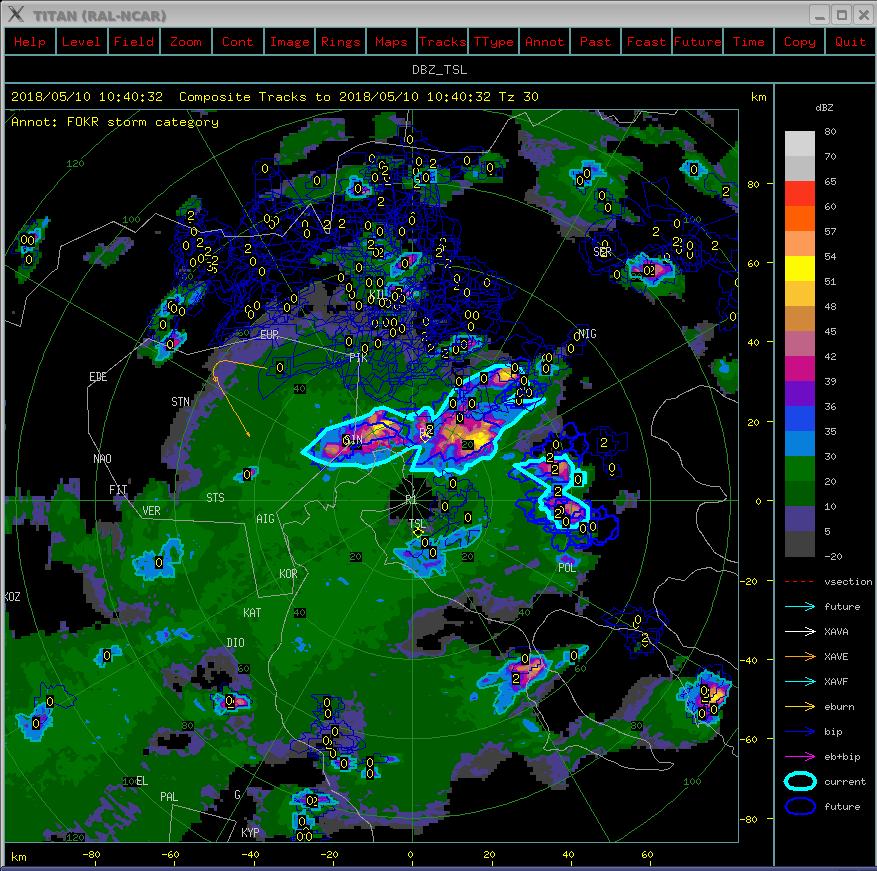This screenshot has width=877, height=871.
Task: Click the Zoom menu button
Action: [186, 42]
